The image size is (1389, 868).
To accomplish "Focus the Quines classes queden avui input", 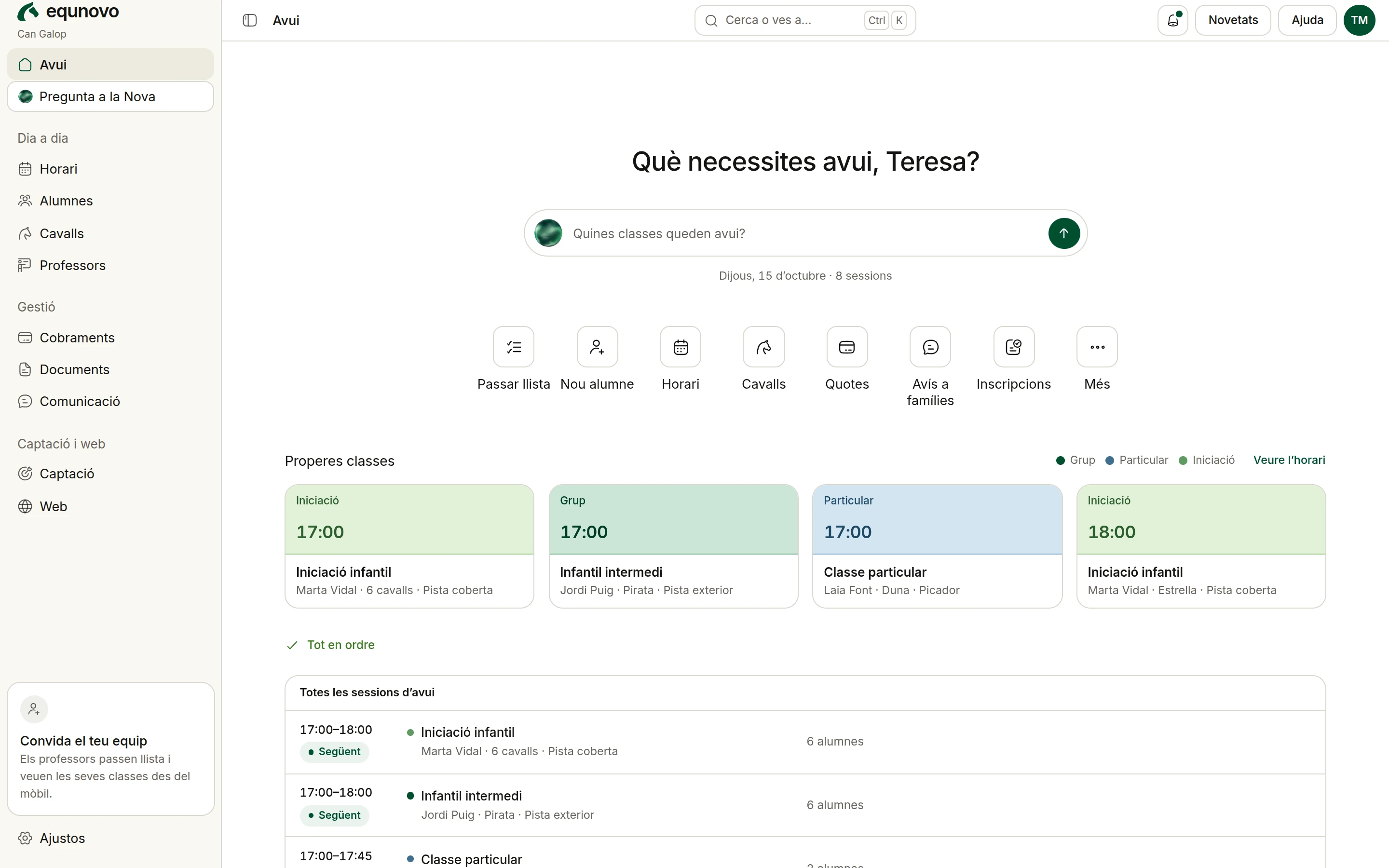I will click(804, 234).
